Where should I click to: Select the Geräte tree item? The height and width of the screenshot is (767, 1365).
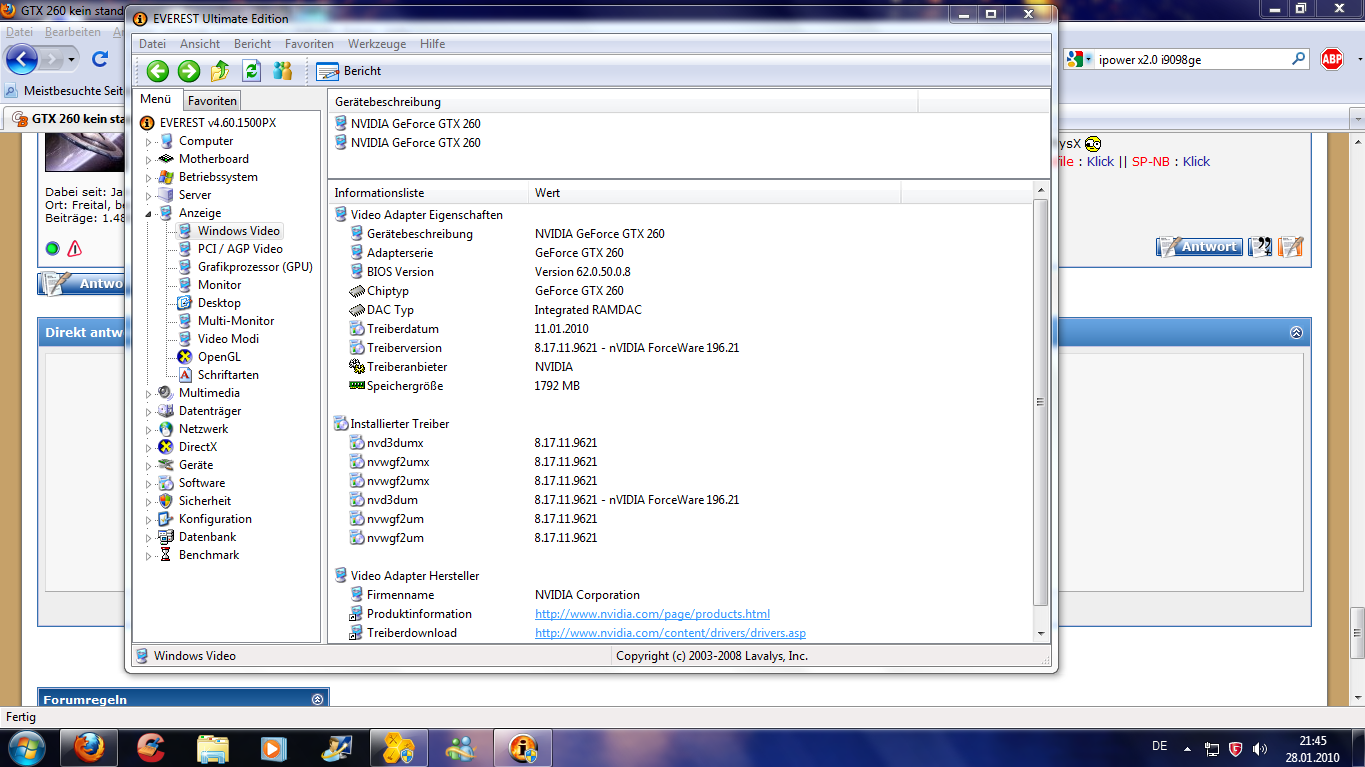[x=196, y=465]
